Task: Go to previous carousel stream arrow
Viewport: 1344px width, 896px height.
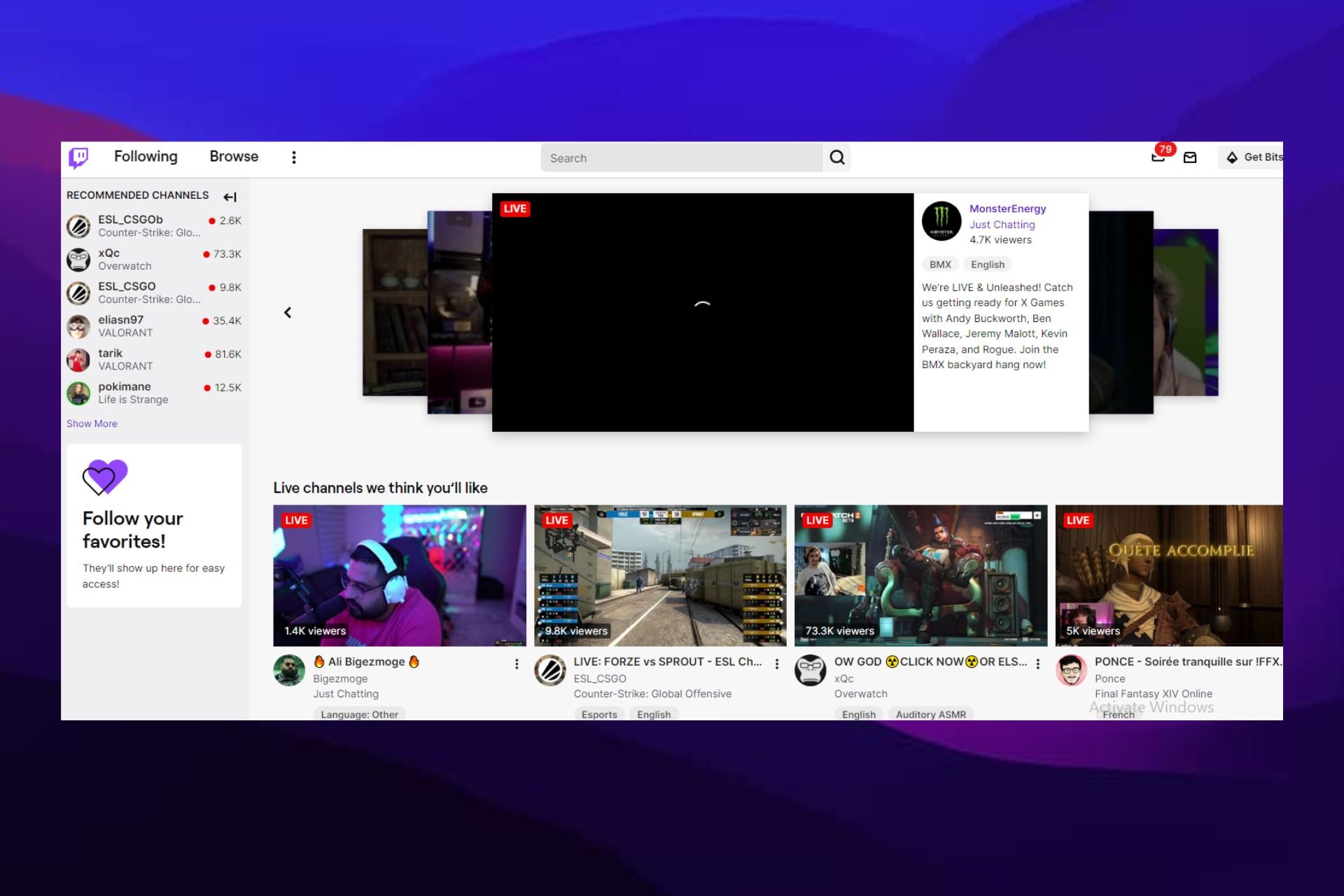Action: click(x=287, y=312)
